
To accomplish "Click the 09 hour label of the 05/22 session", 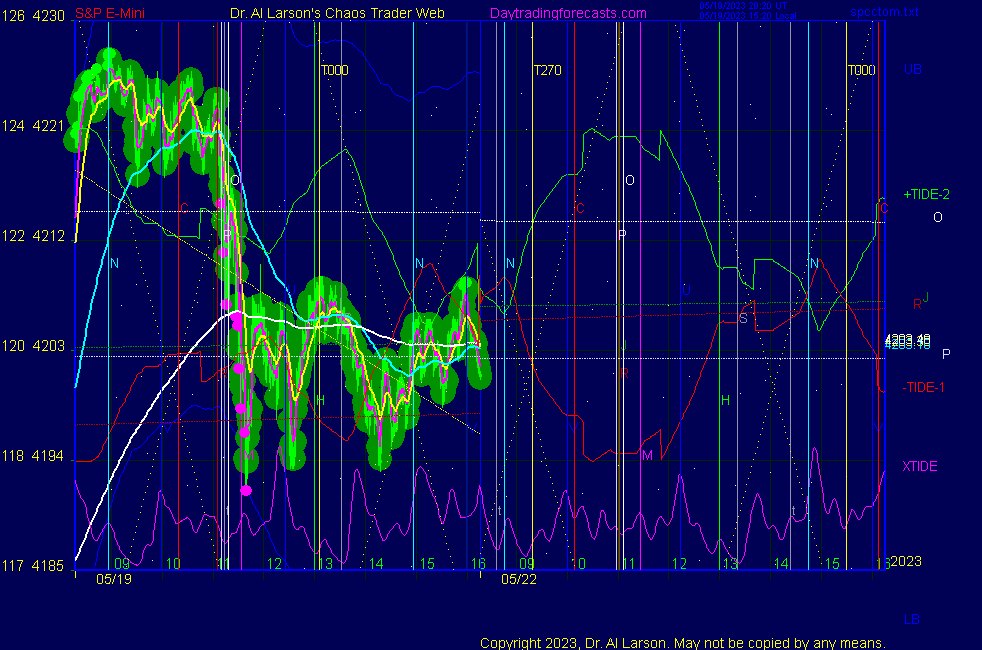I will tap(527, 564).
